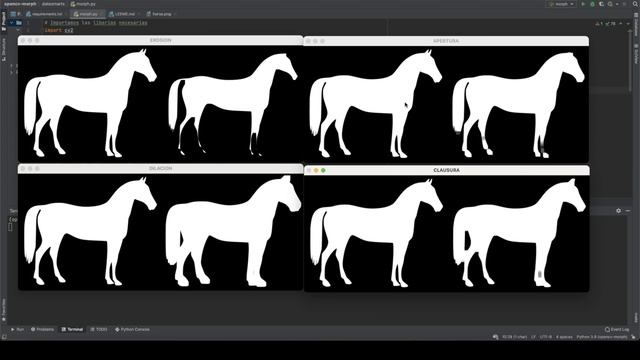Viewport: 640px width, 360px height.
Task: Click the closed horse image in CLAUSURA window
Action: click(519, 233)
